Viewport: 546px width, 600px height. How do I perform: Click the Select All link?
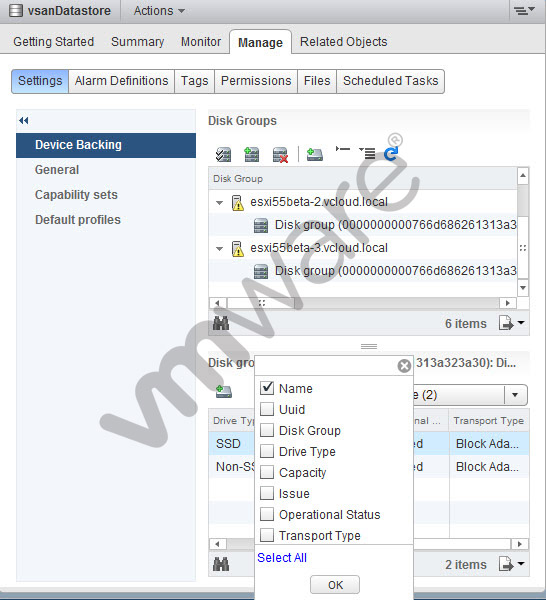282,558
